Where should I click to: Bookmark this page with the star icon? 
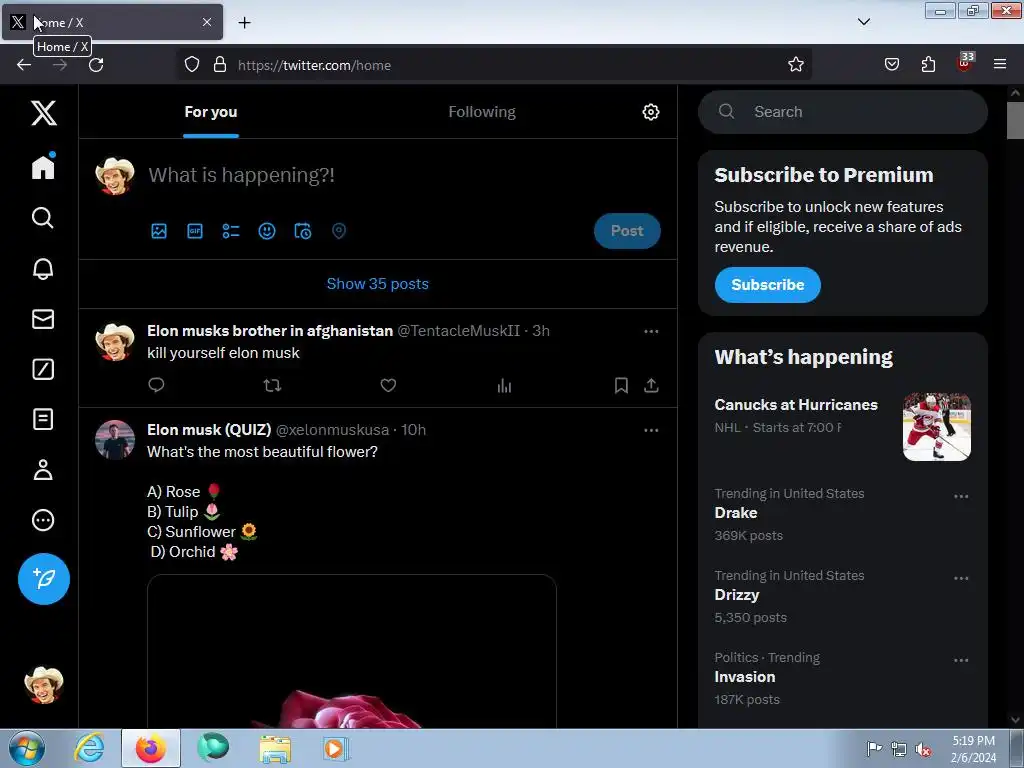click(795, 64)
